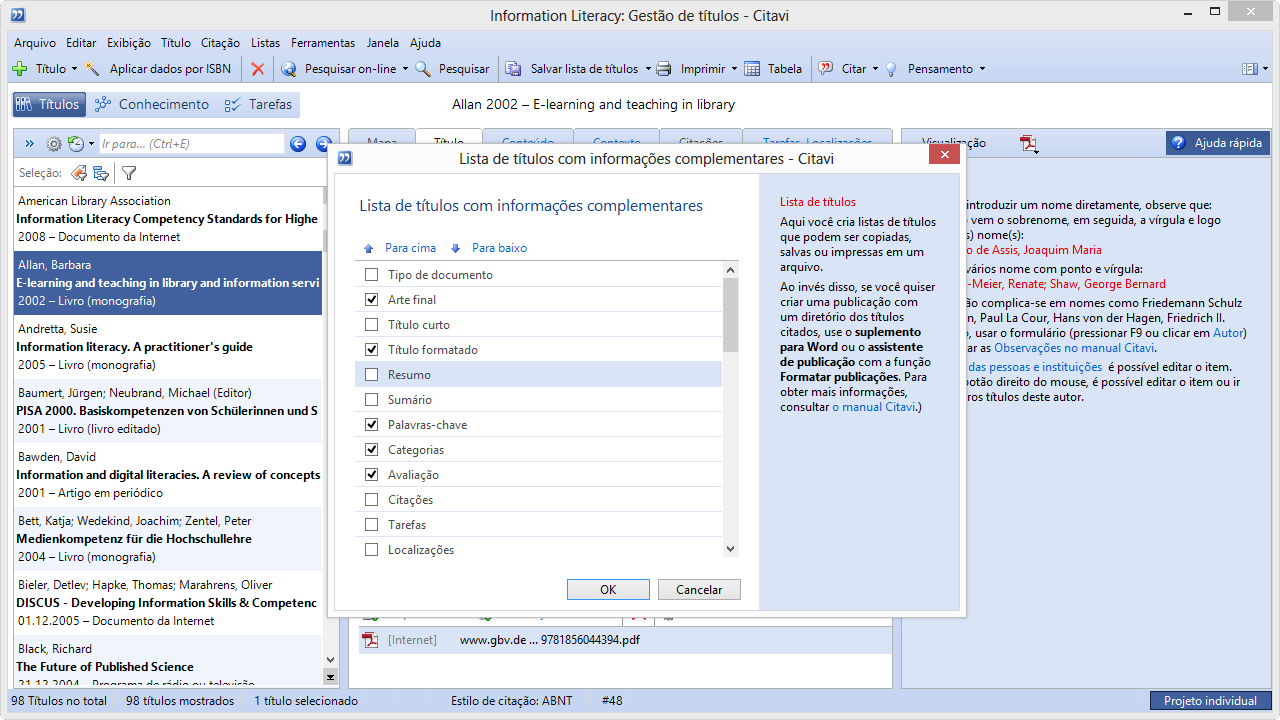Expand the Pesquisar on-line dropdown arrow

(x=405, y=69)
